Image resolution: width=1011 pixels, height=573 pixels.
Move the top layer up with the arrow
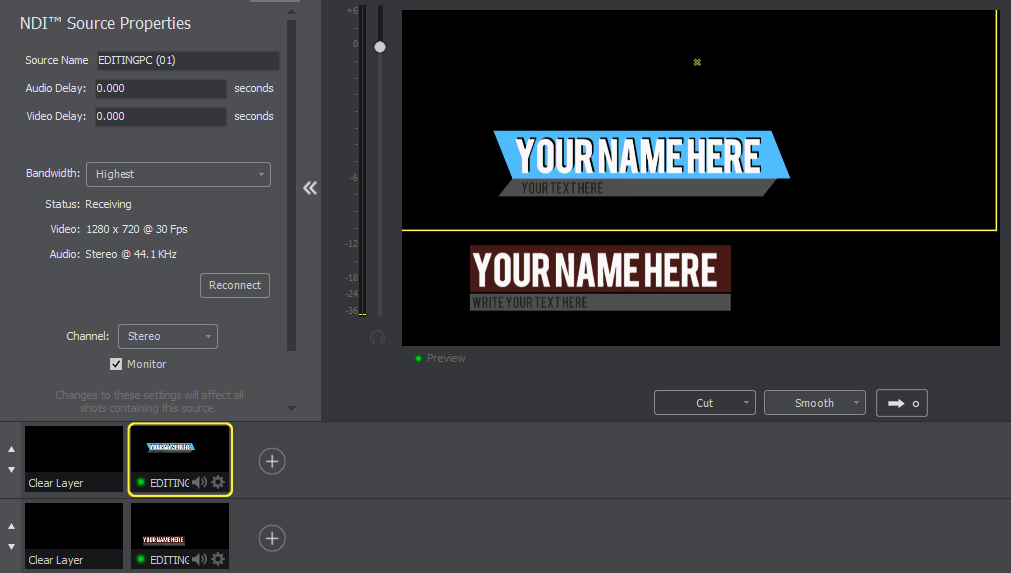click(12, 449)
